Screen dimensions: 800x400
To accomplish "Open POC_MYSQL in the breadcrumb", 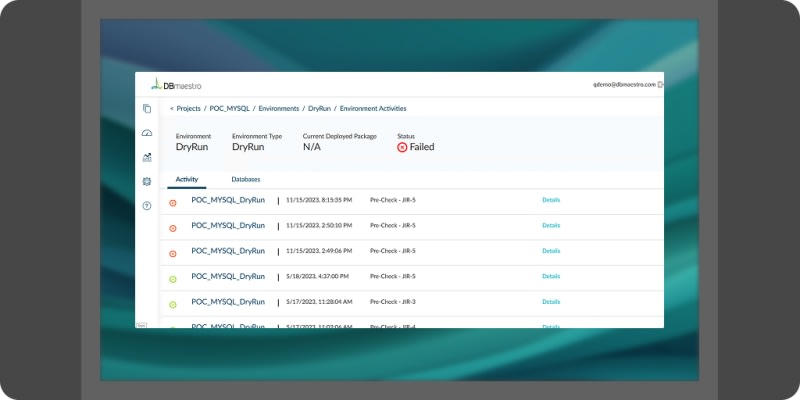I will [230, 109].
